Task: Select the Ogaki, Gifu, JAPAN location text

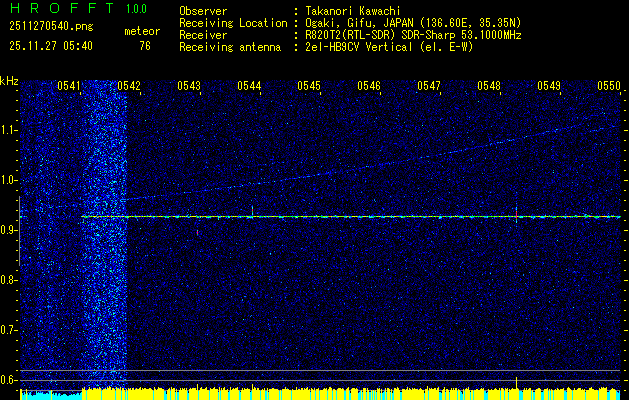Action: (413, 23)
